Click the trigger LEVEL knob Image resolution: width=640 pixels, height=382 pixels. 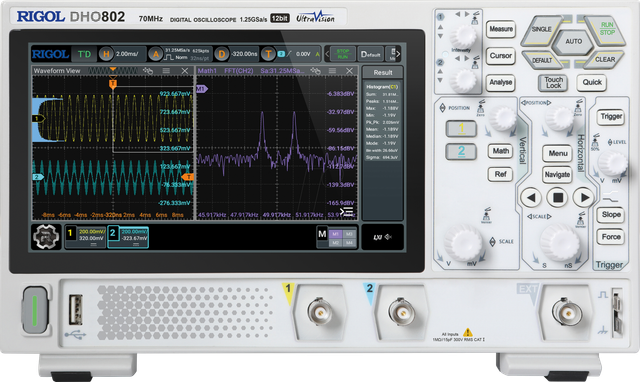(613, 162)
